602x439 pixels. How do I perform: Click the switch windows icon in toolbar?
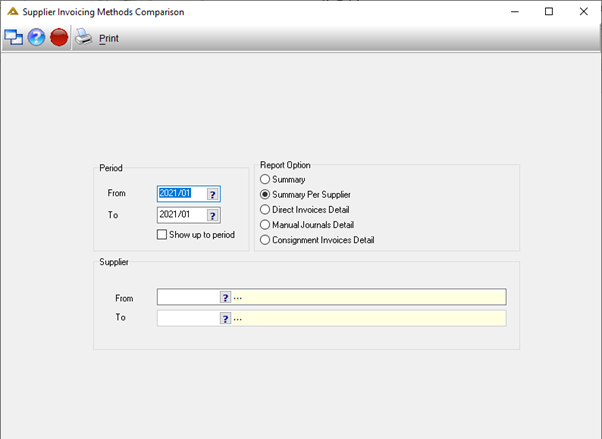point(13,38)
